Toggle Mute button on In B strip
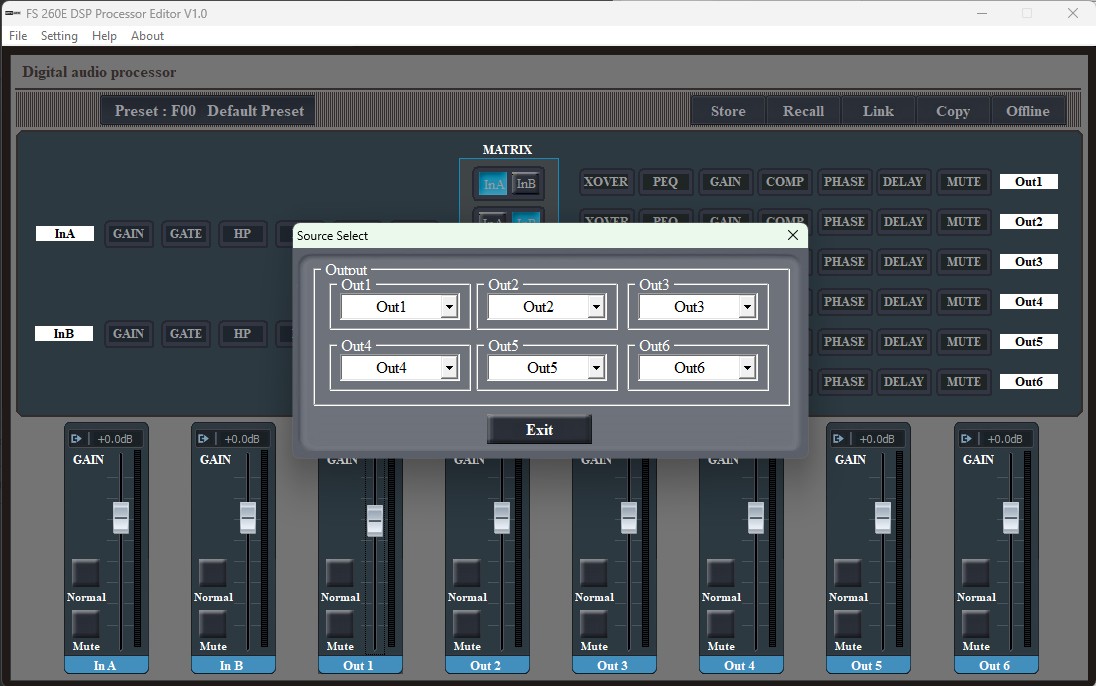Image resolution: width=1096 pixels, height=686 pixels. (212, 624)
